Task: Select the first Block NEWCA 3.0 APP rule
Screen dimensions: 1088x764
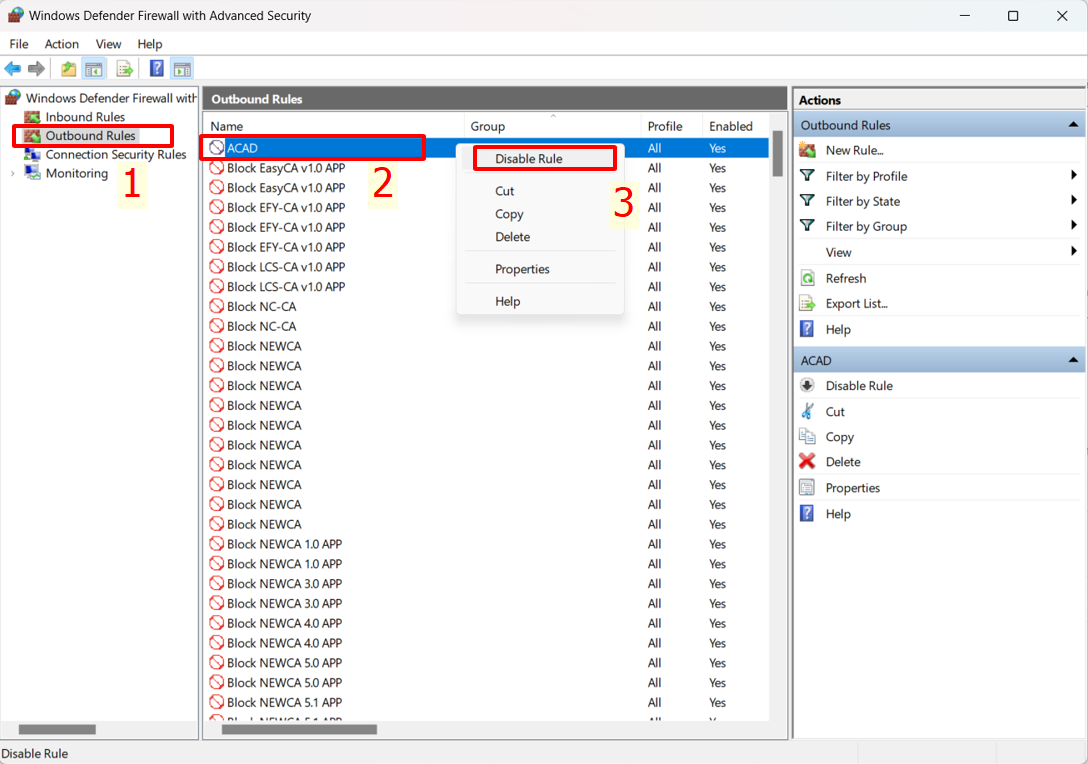Action: click(488, 584)
